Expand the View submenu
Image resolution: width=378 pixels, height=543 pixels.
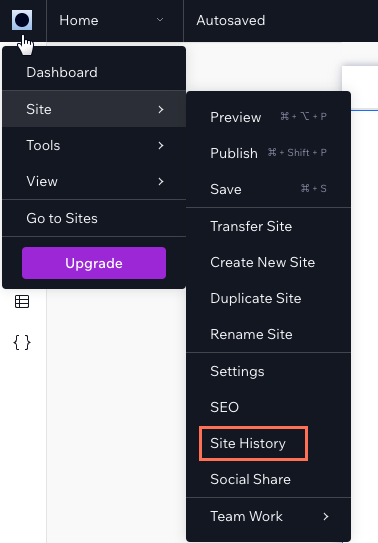[94, 181]
